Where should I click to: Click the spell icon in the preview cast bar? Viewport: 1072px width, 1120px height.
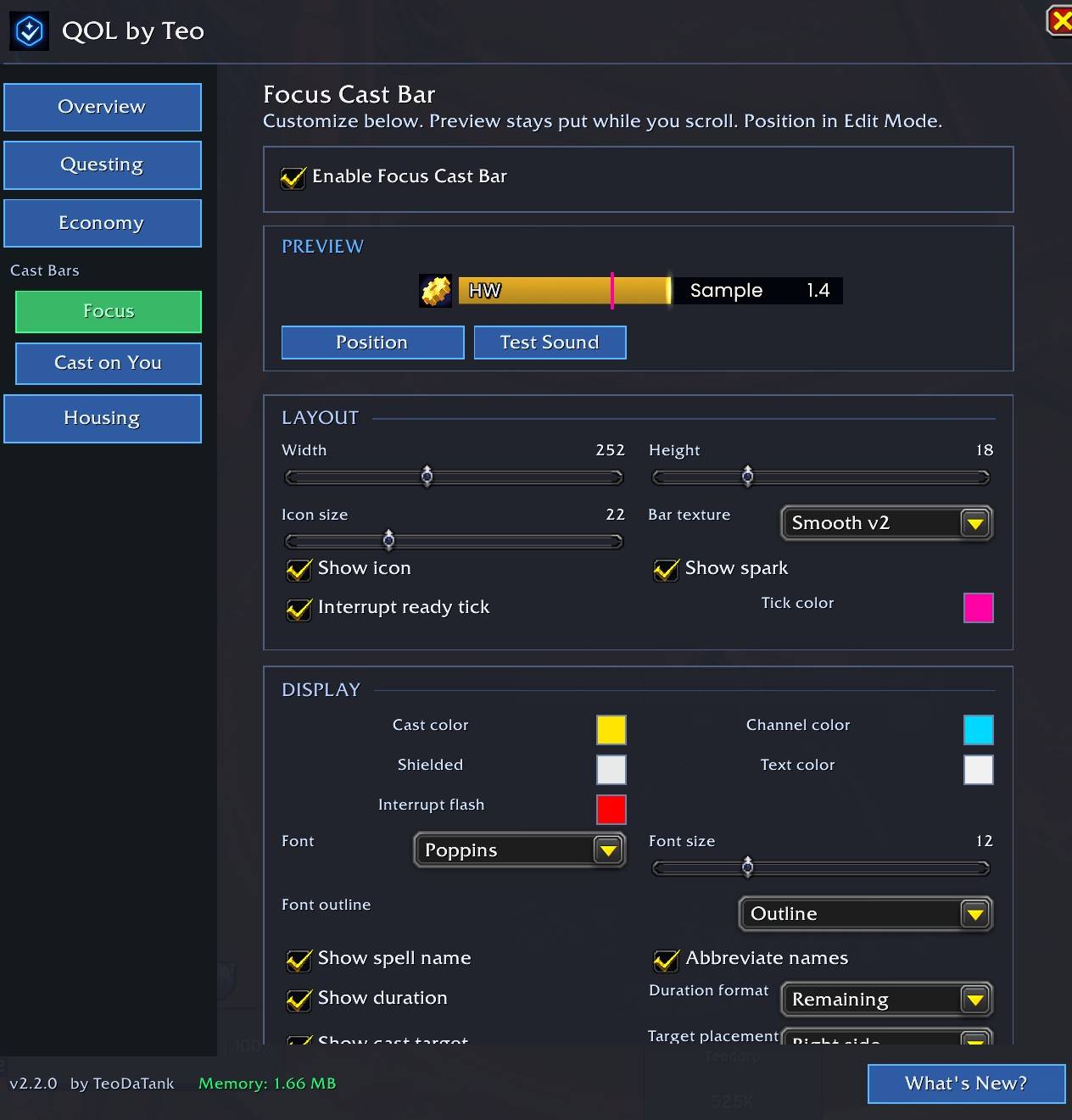point(436,291)
